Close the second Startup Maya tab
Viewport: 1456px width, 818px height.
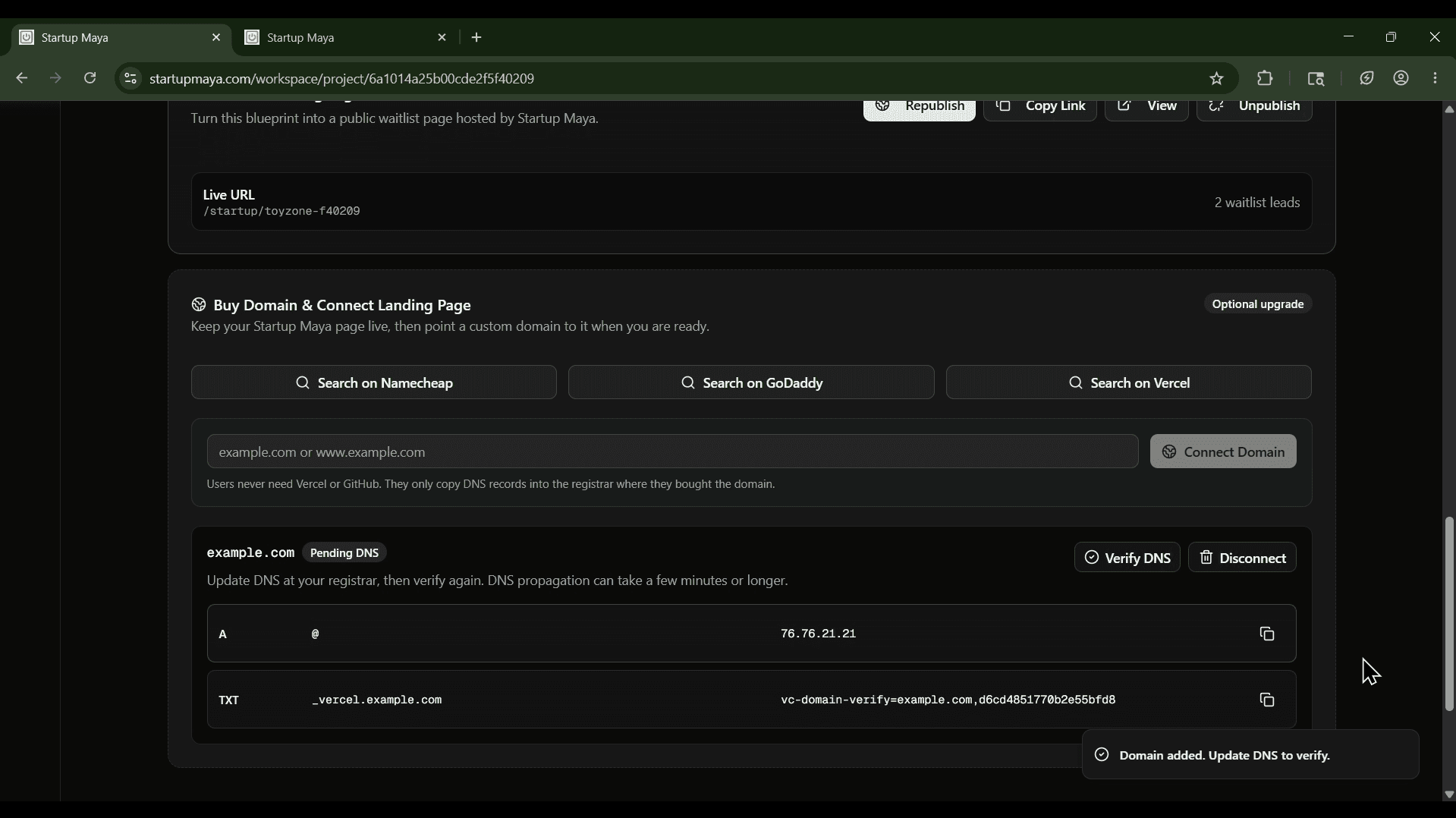point(442,37)
